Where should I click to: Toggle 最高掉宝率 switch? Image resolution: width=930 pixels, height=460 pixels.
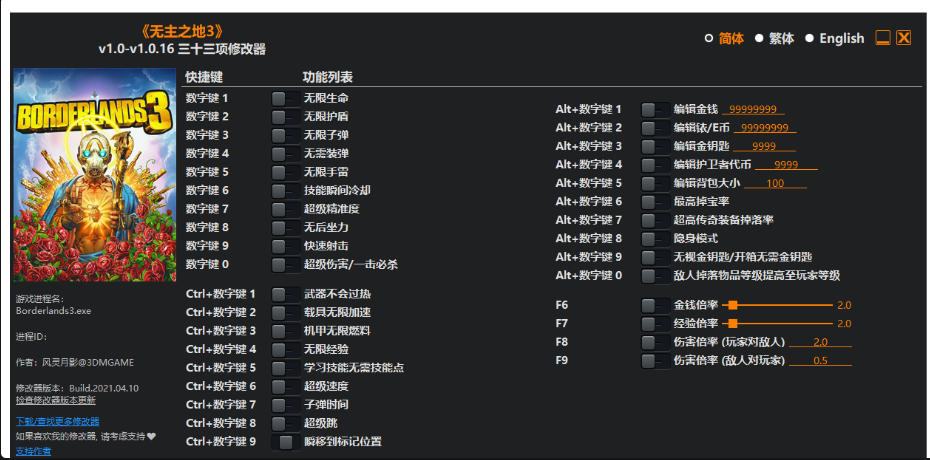coord(655,202)
